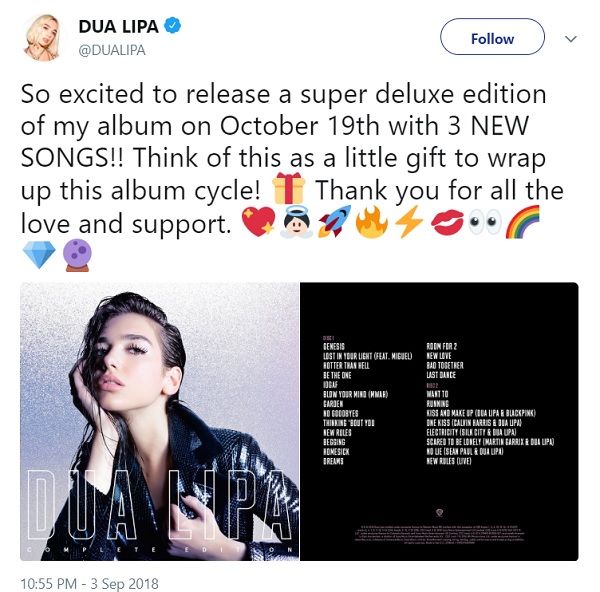Click the blue verified badge icon
600x592 pixels.
tap(173, 26)
